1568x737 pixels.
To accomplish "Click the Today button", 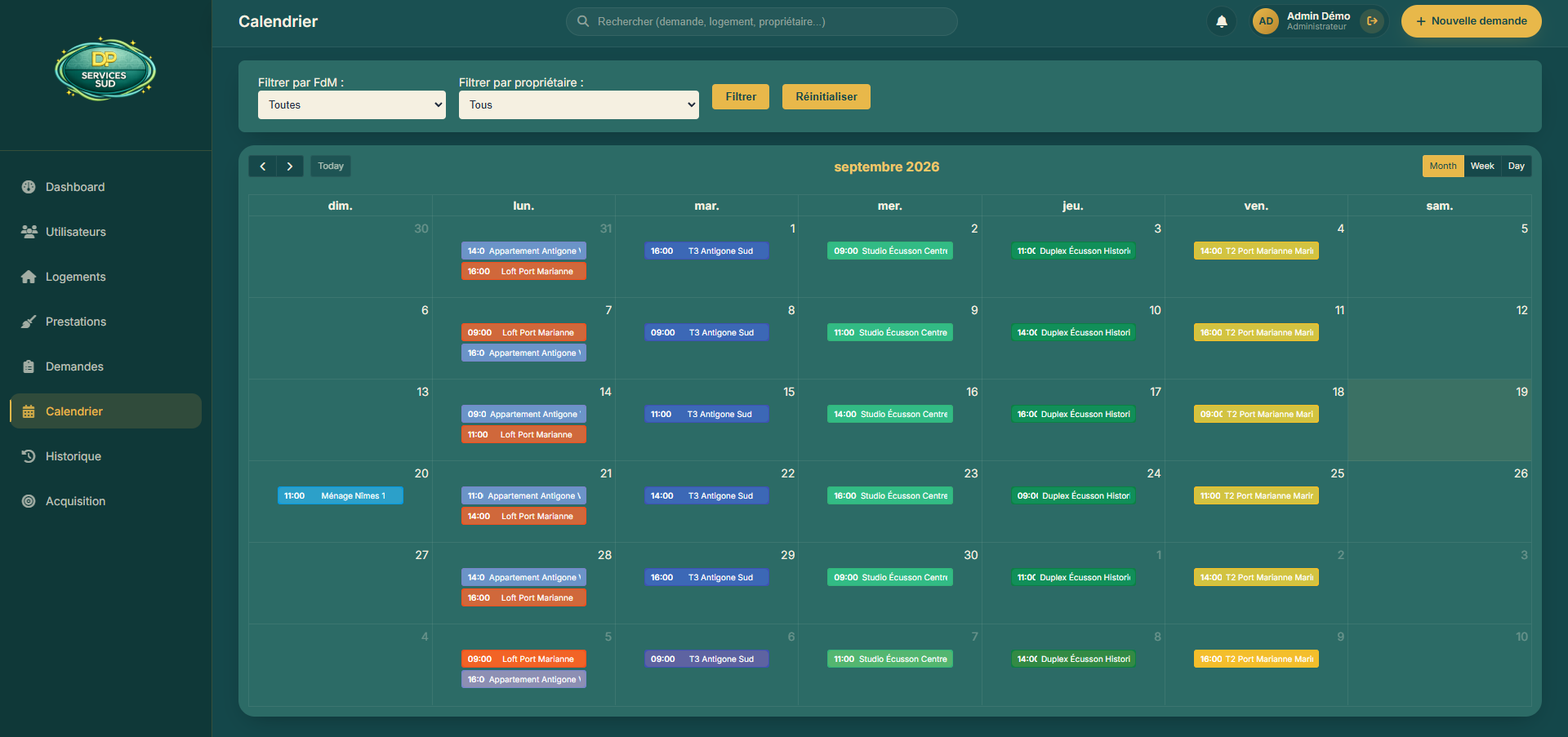I will (331, 166).
